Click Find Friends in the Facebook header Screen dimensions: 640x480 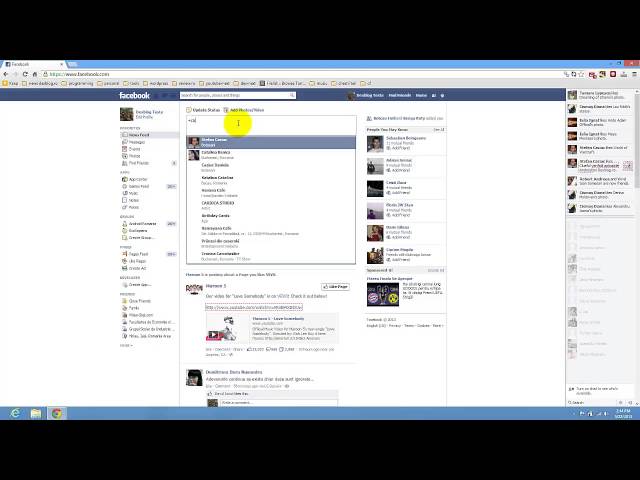click(x=400, y=96)
